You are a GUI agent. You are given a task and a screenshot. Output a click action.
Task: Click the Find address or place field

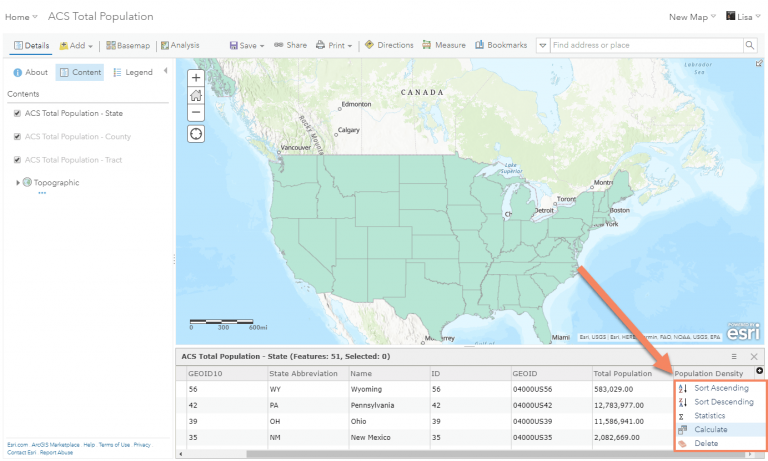tap(647, 46)
